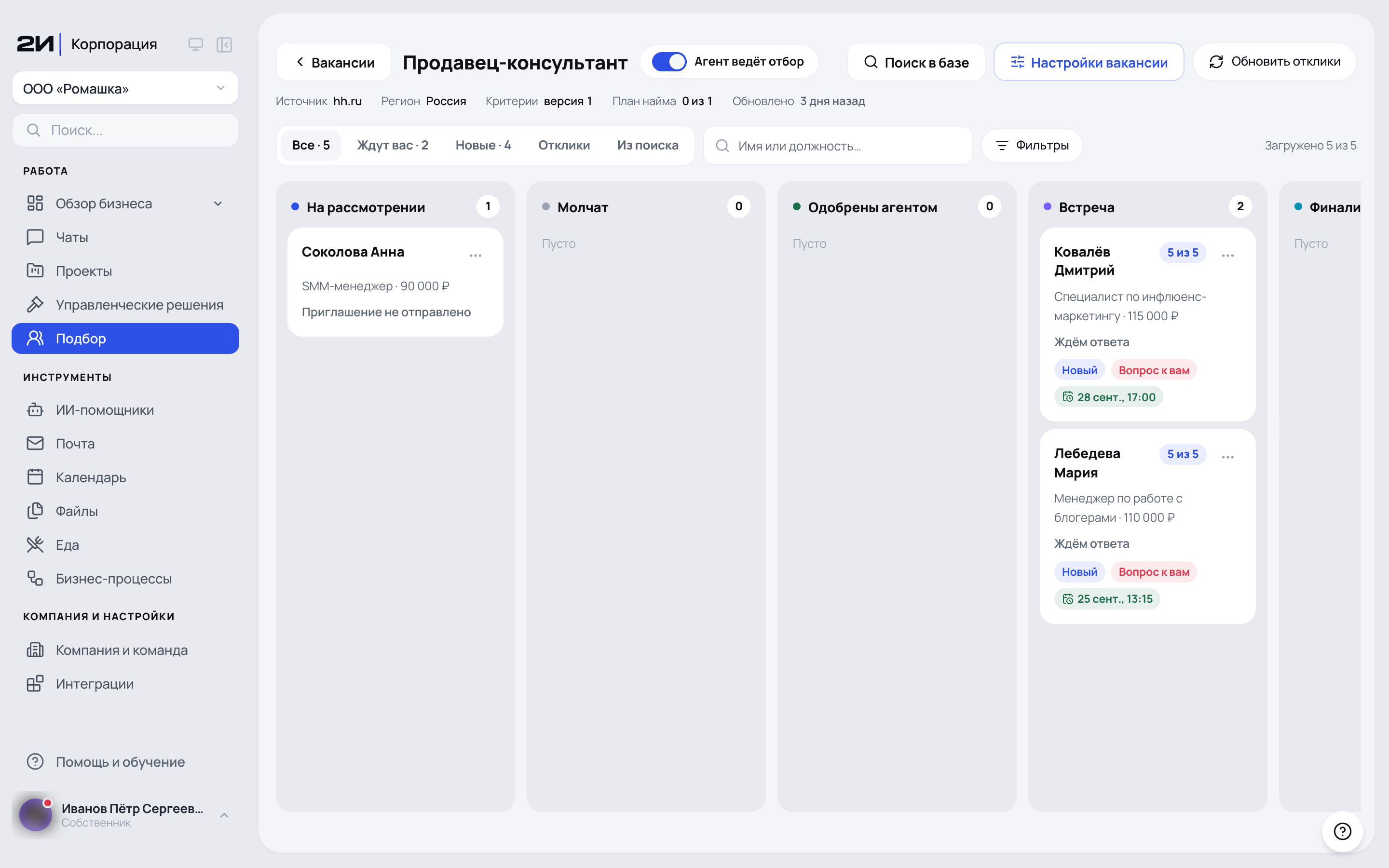
Task: Switch to Ждут вас · 2 tab
Action: [x=393, y=145]
